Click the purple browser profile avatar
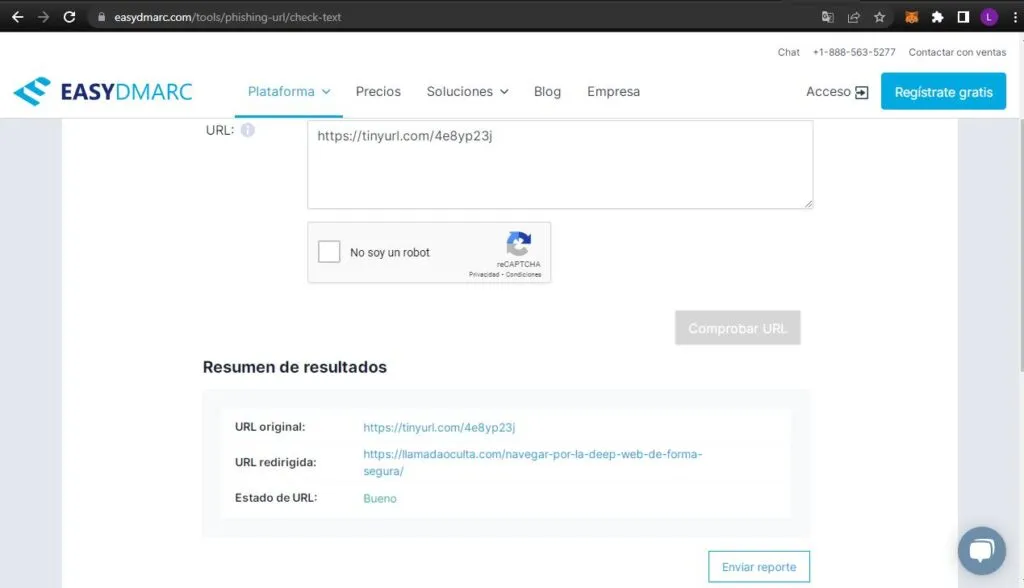Screen dimensions: 1024x588 click(x=989, y=17)
